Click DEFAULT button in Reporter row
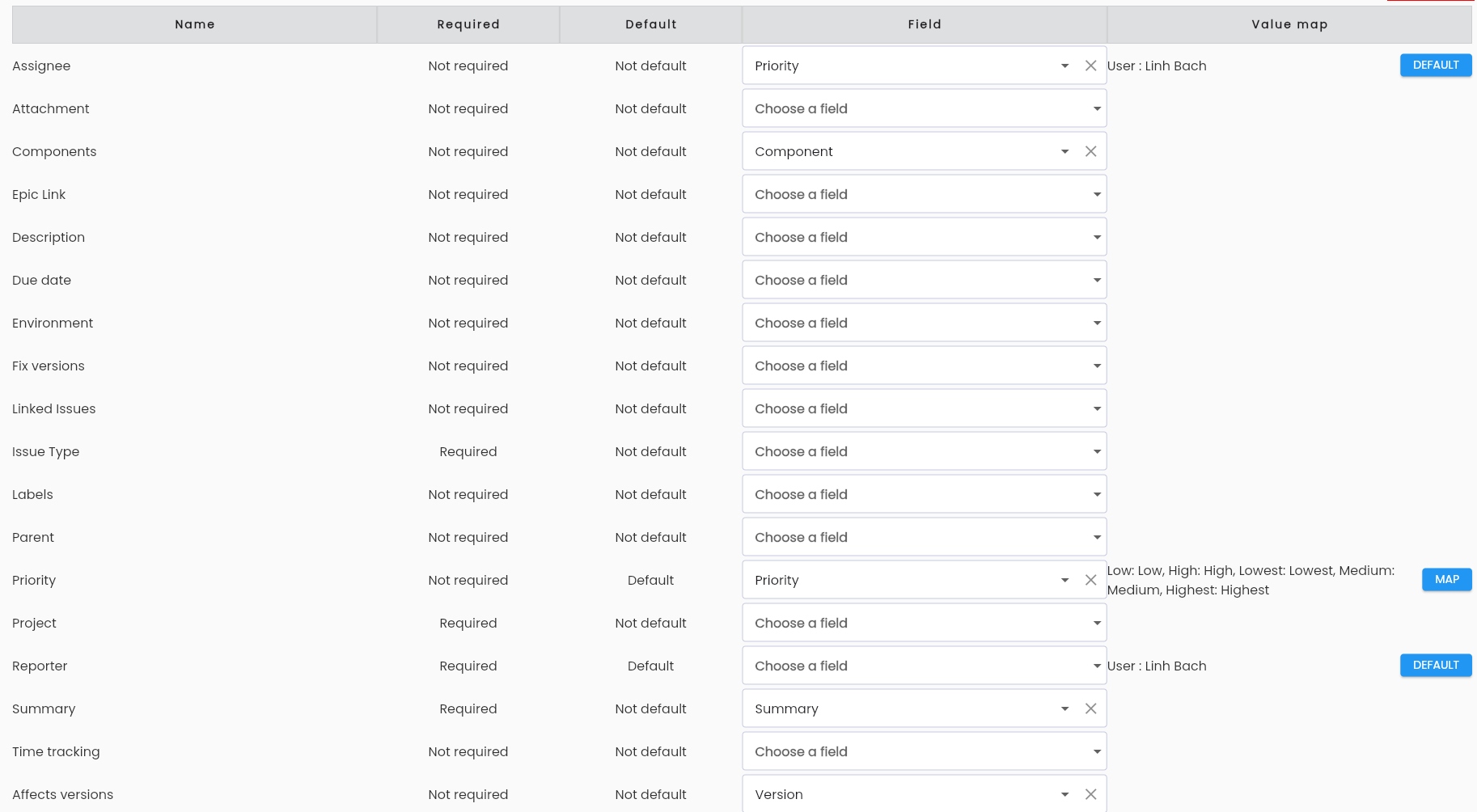 click(x=1436, y=665)
